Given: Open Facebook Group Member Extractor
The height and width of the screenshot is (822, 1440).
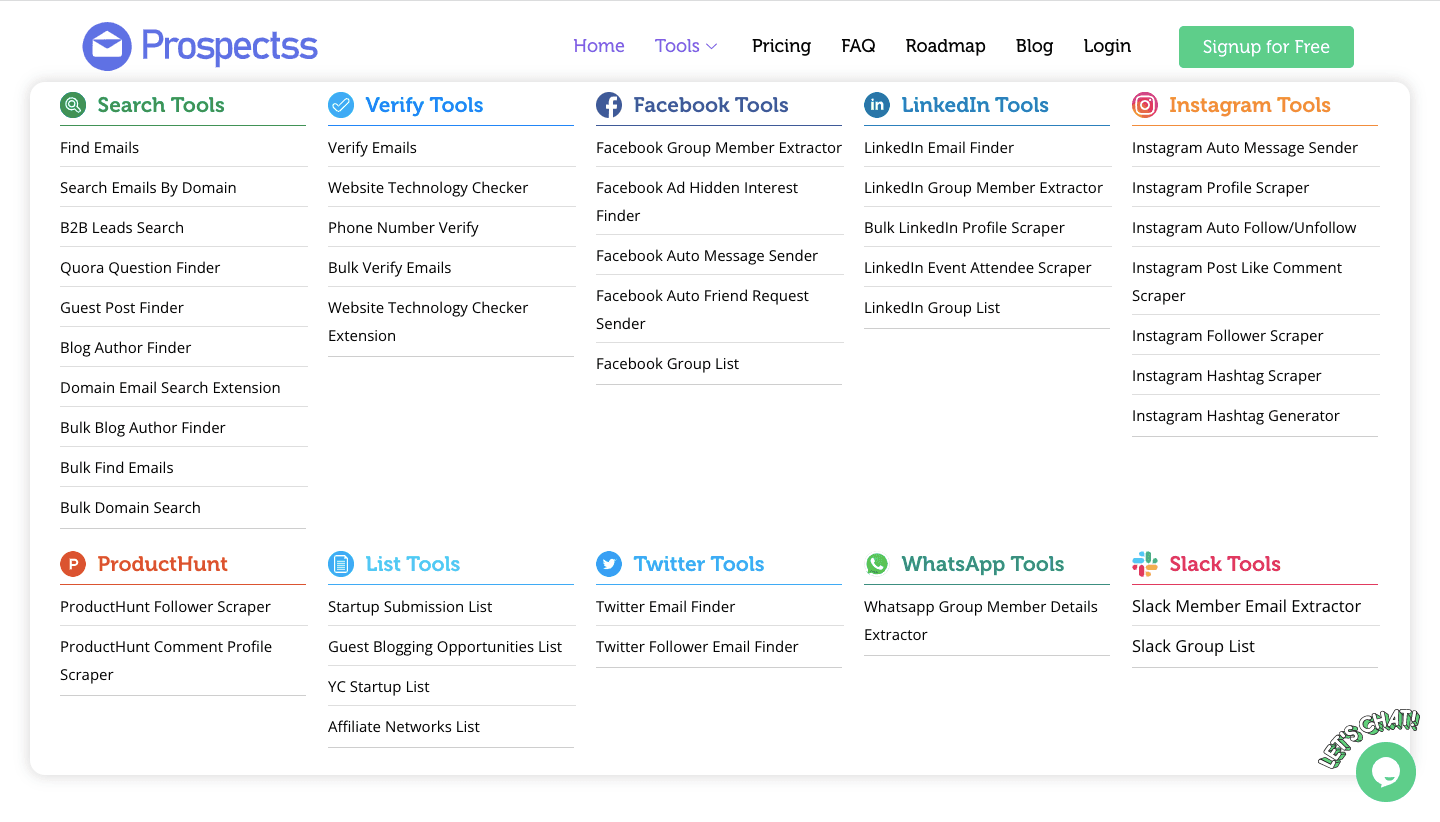Looking at the screenshot, I should click(719, 148).
